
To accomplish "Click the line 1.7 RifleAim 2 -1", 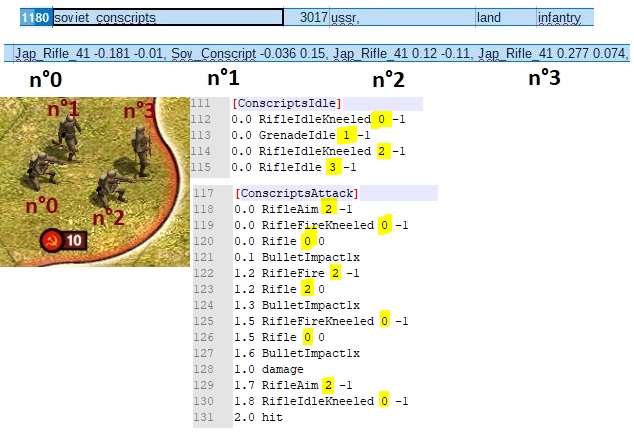I will (293, 385).
